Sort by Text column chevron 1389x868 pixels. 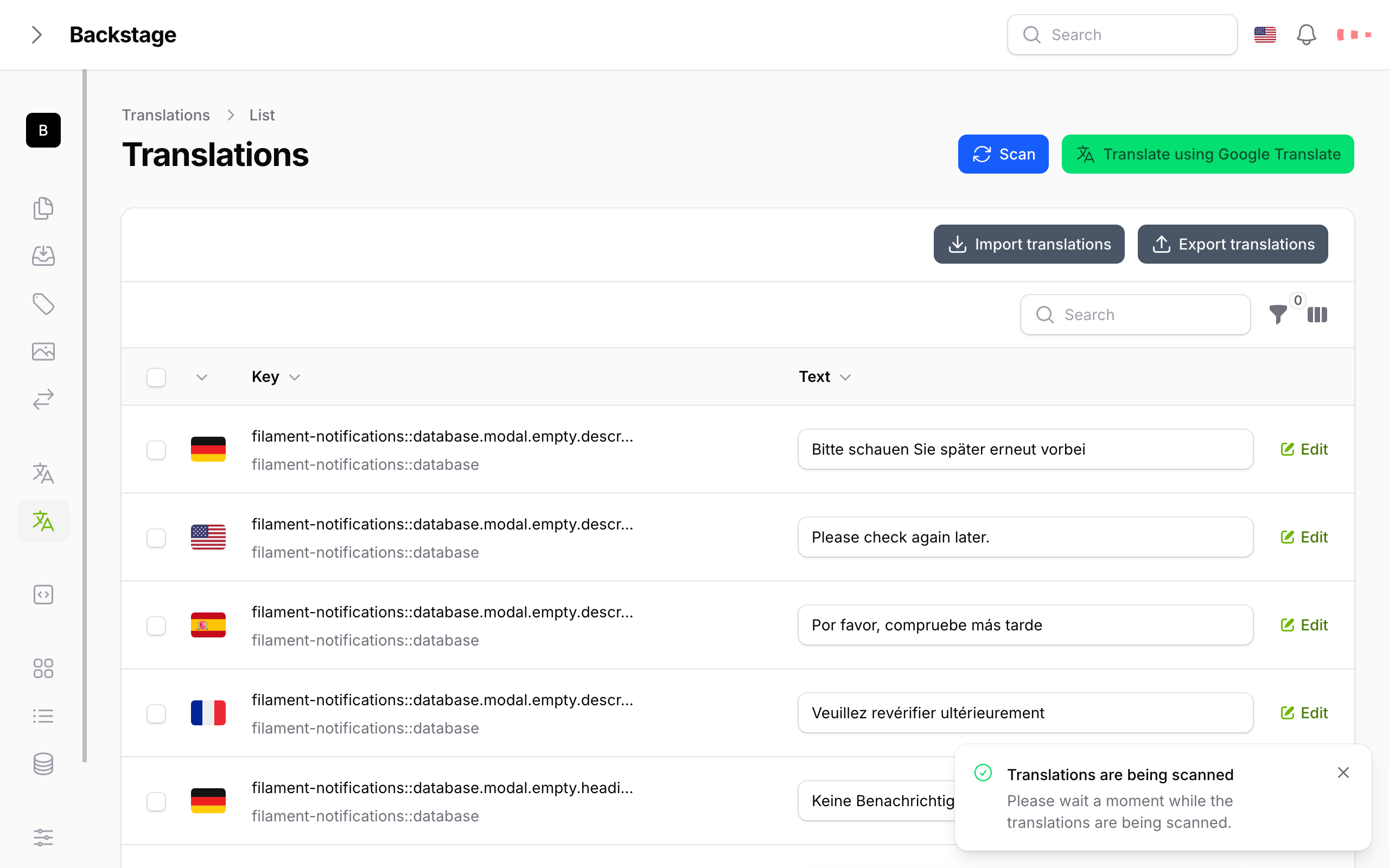[845, 377]
